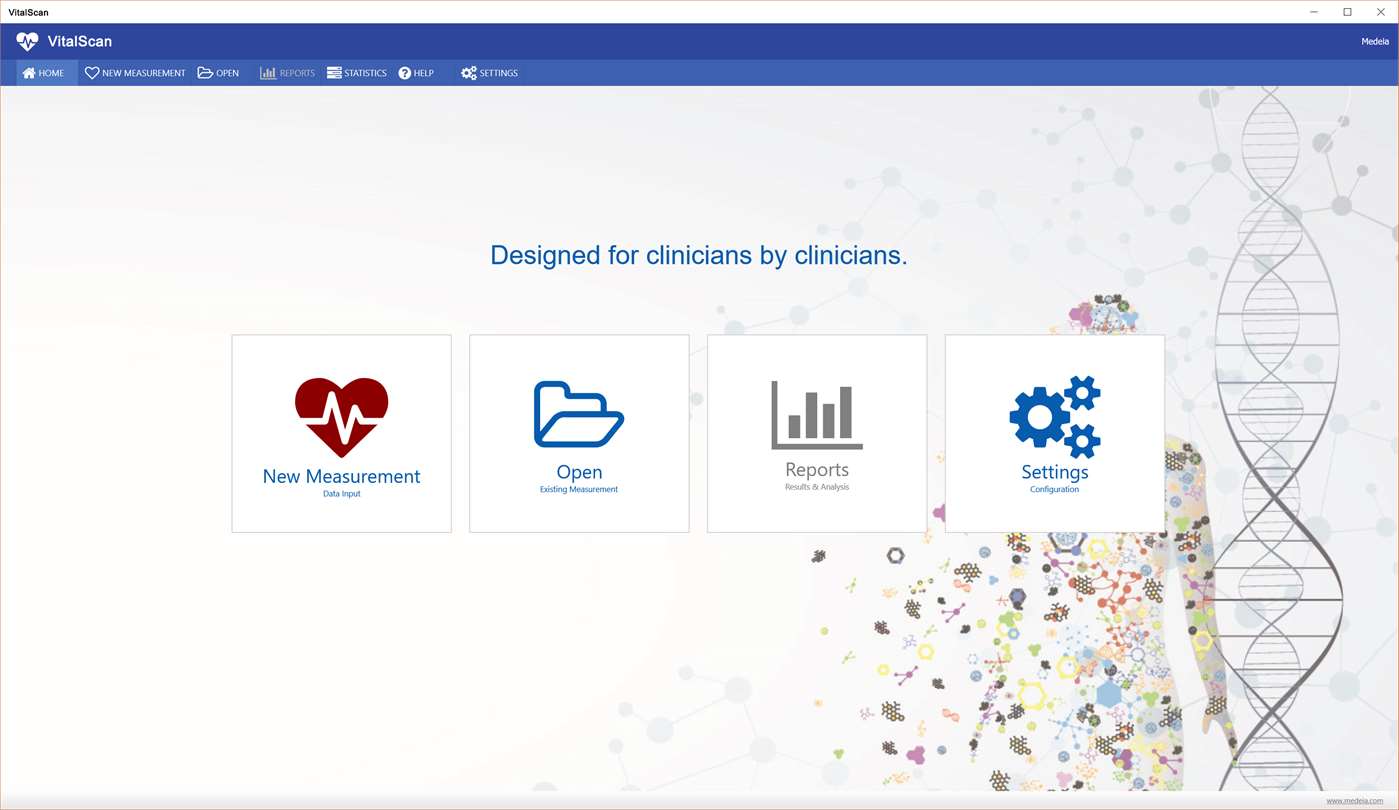Maximize the VitalScan window
This screenshot has width=1399, height=810.
1347,12
